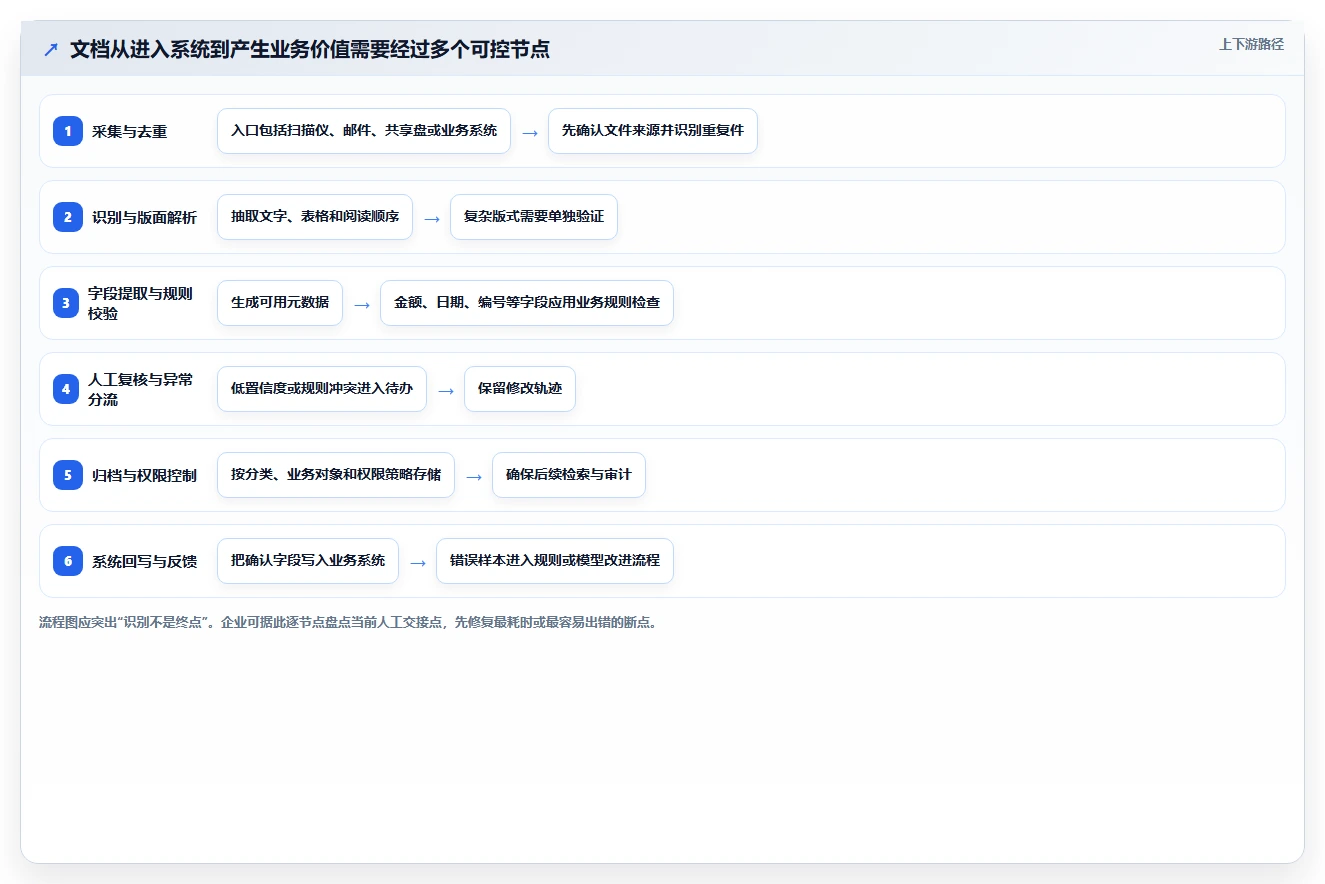The height and width of the screenshot is (884, 1325).
Task: Click the 采集与去重 step label
Action: [130, 131]
